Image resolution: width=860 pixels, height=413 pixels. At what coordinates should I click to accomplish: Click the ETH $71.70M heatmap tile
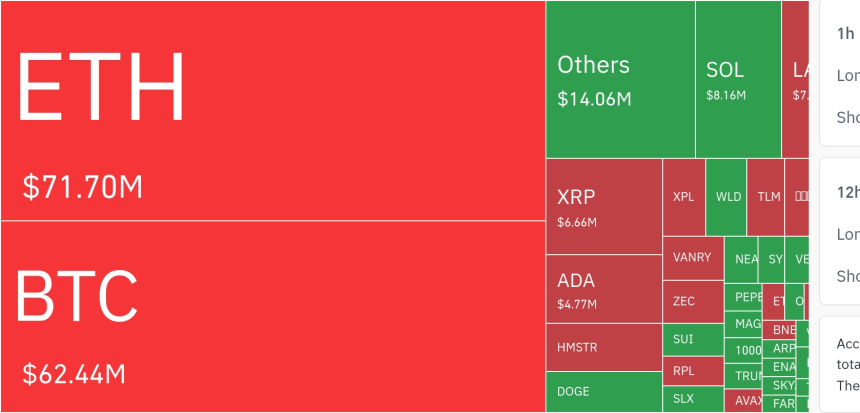pyautogui.click(x=273, y=111)
